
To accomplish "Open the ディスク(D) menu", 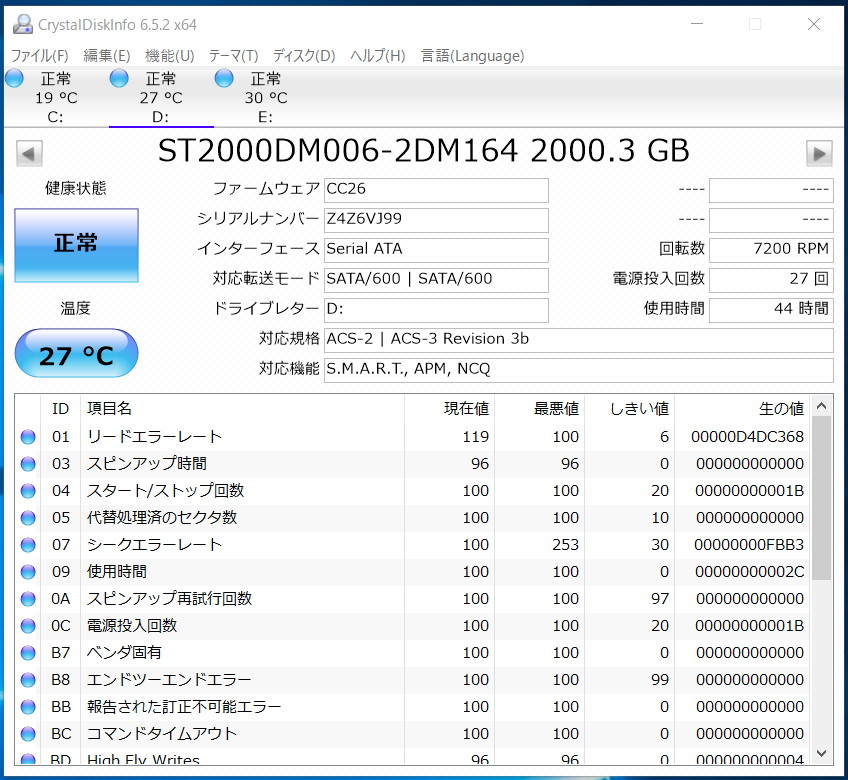I will pos(304,56).
